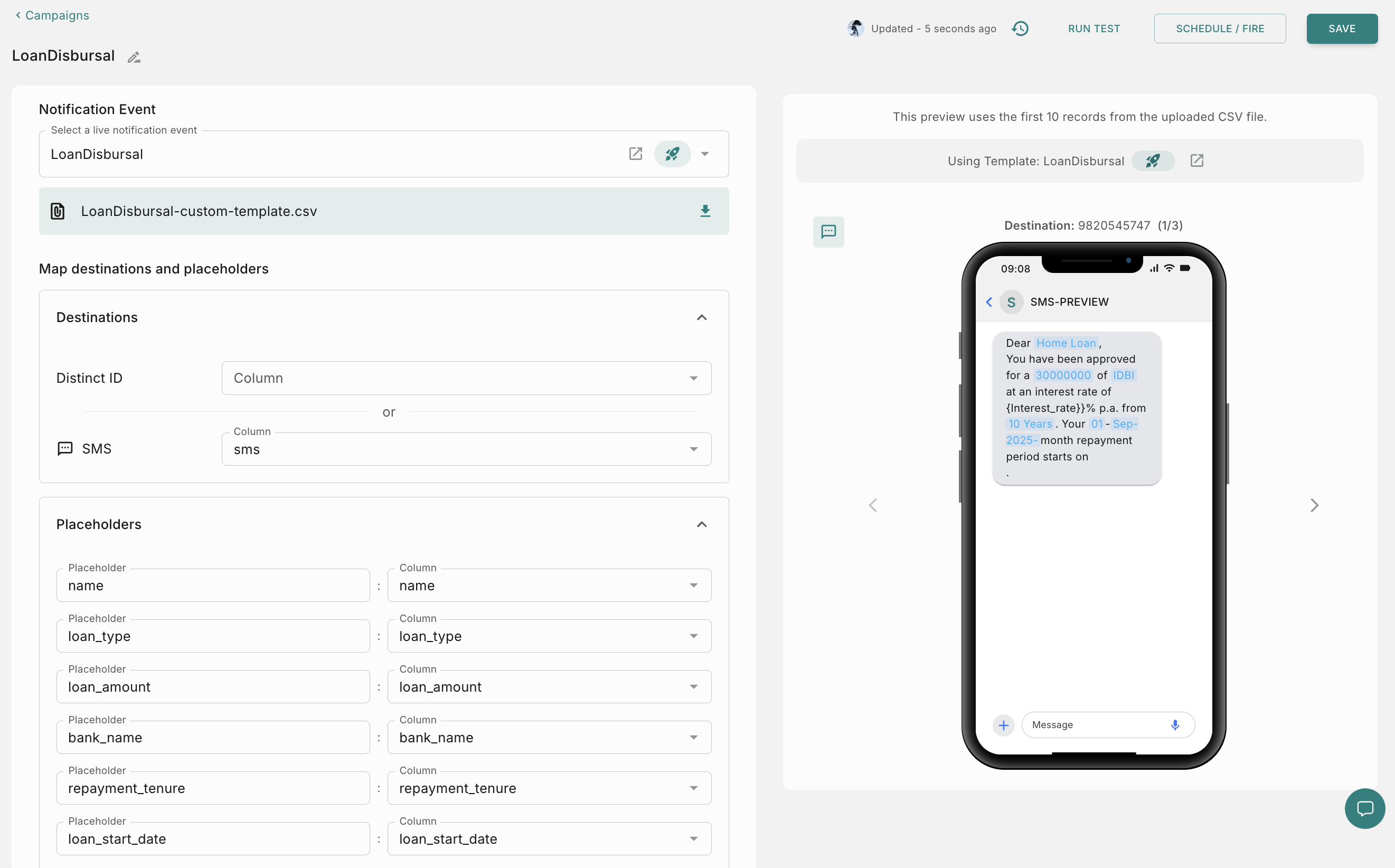
Task: Show previous preview record arrow
Action: pyautogui.click(x=873, y=505)
